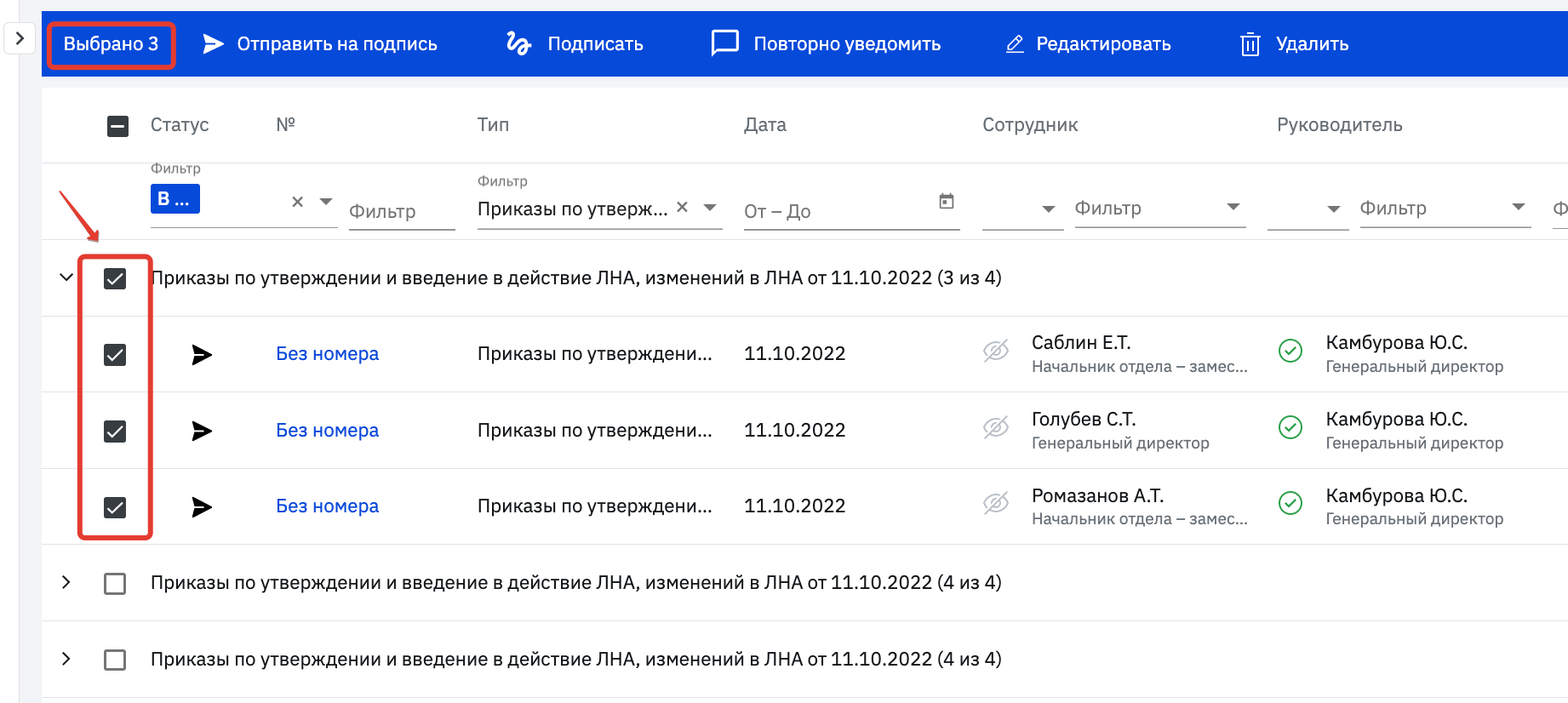Click the sent status icon in Голубев row
The width and height of the screenshot is (1568, 703).
[202, 431]
